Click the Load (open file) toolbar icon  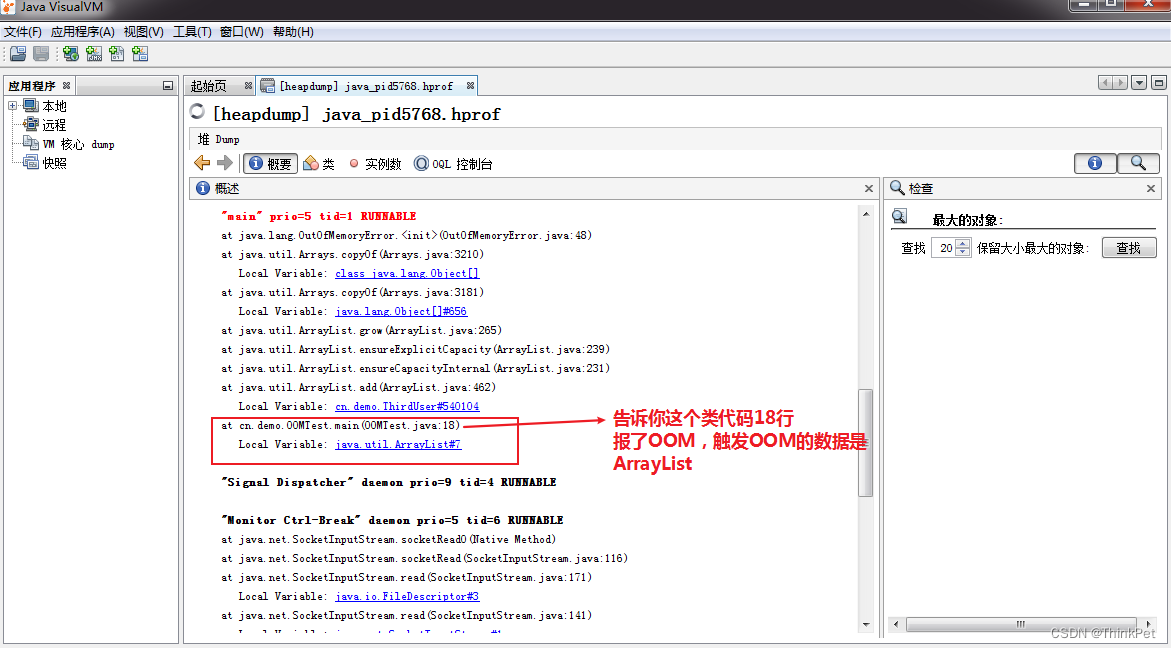(x=18, y=53)
